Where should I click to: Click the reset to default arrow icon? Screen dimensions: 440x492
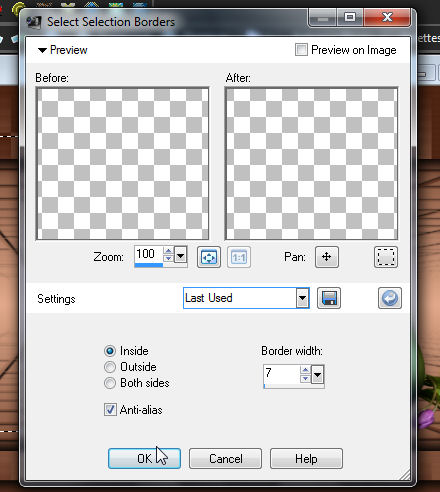click(390, 298)
